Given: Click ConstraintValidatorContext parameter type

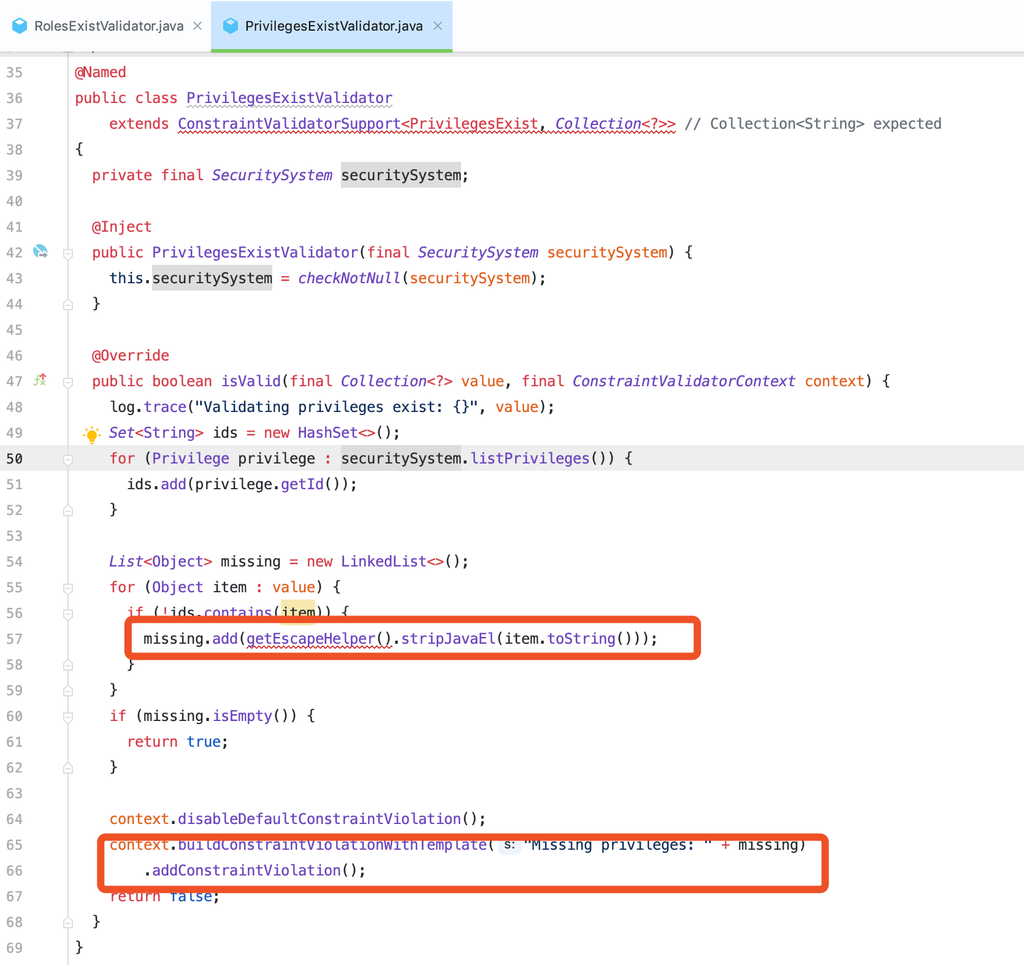Looking at the screenshot, I should [684, 381].
